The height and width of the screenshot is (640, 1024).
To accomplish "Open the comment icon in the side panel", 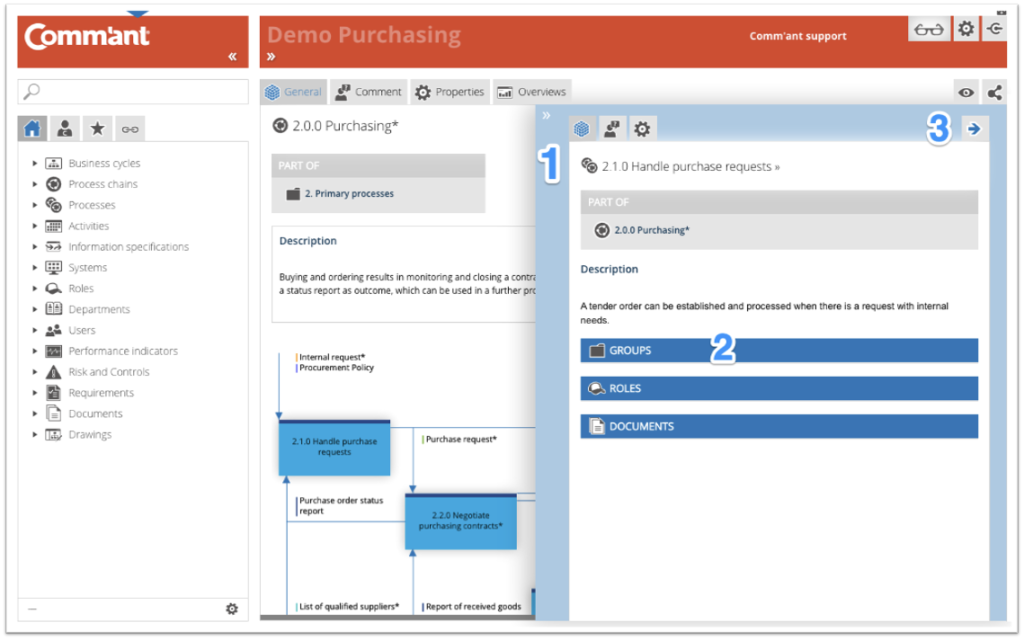I will click(x=611, y=128).
